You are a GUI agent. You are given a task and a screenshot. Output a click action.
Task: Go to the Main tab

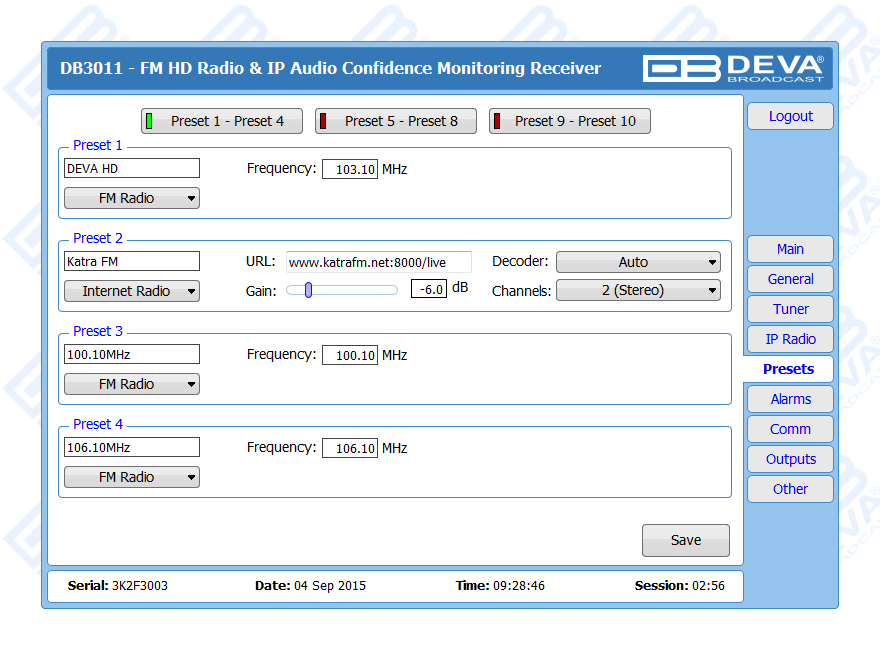coord(790,249)
